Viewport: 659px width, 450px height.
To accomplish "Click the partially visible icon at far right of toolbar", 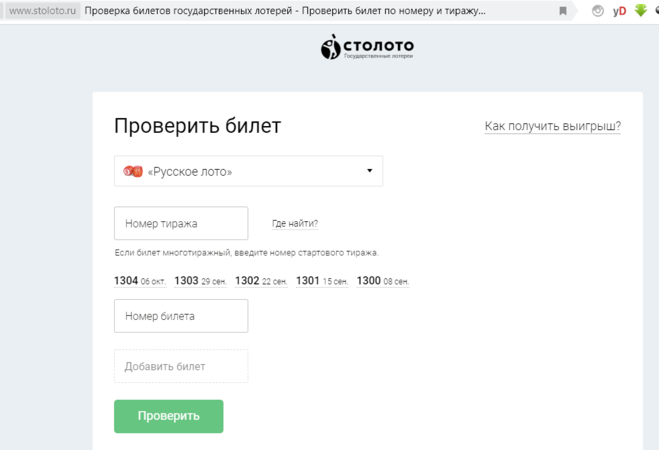I will (x=656, y=11).
